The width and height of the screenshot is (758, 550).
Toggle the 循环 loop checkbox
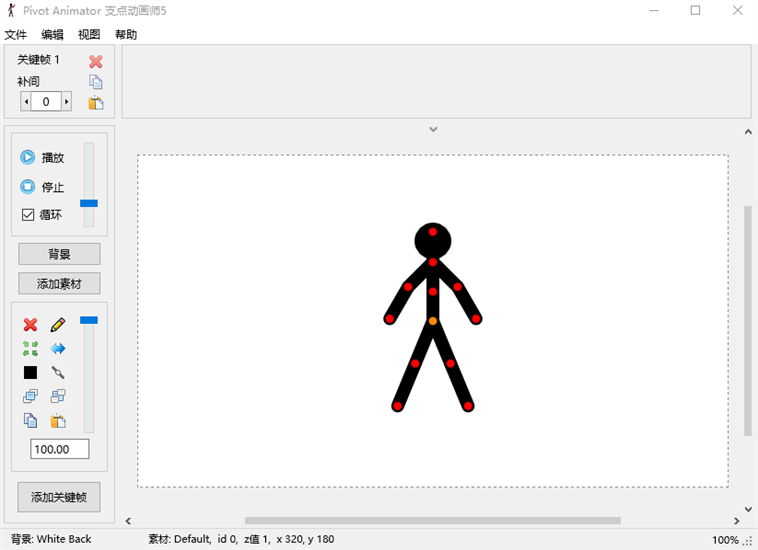(28, 215)
